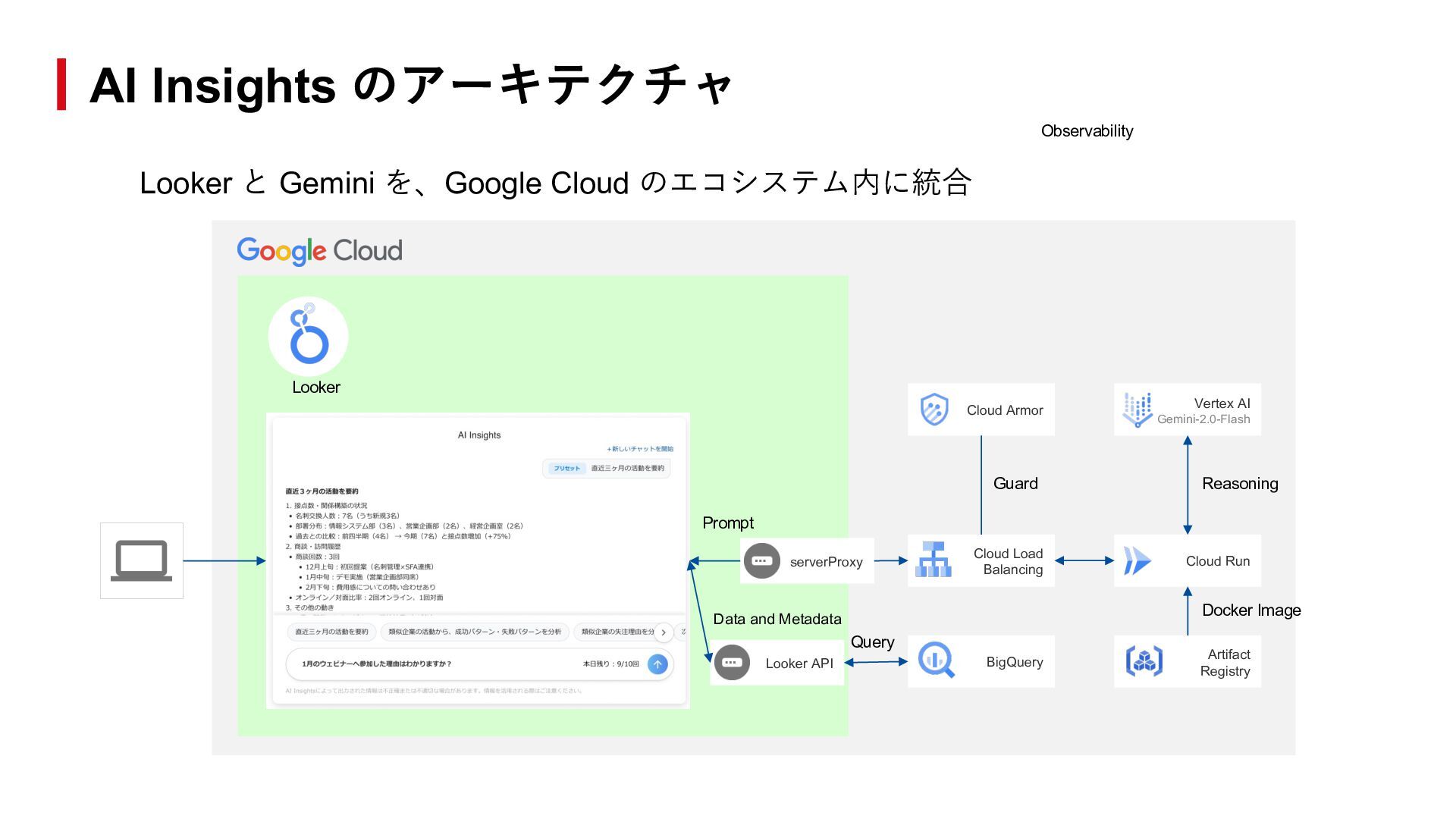Select the プリセット preset chip
The height and width of the screenshot is (819, 1456).
tap(566, 469)
